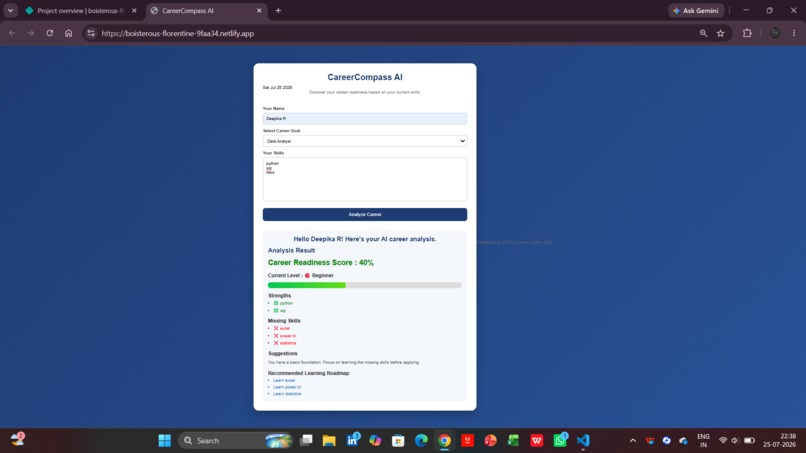
Task: Click the missing skill excel
Action: [282, 328]
